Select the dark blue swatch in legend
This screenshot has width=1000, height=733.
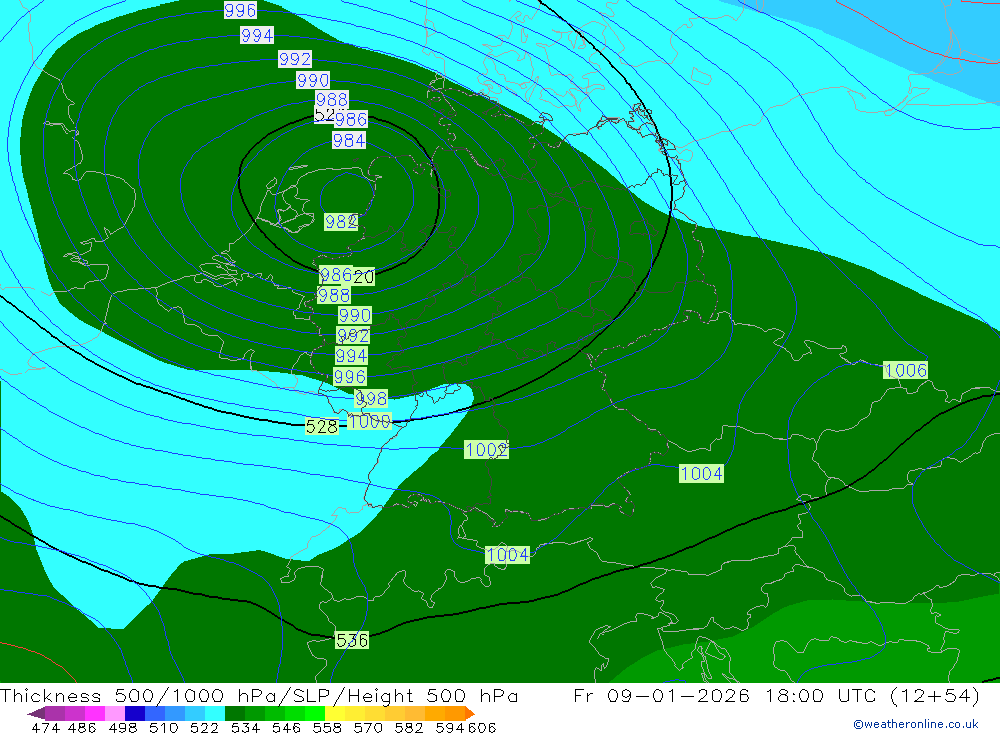pos(135,714)
